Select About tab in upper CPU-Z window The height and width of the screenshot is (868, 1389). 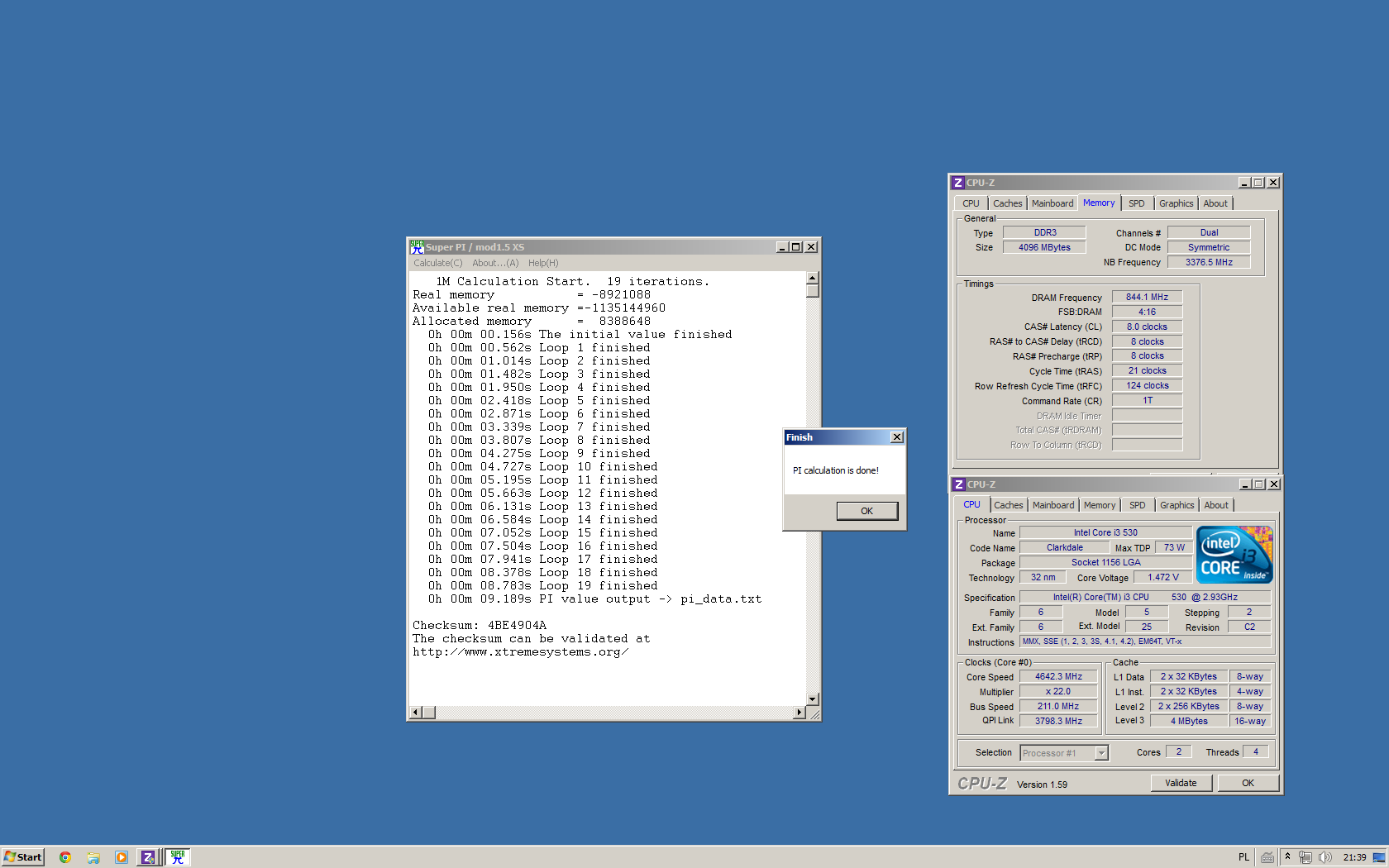(x=1215, y=203)
